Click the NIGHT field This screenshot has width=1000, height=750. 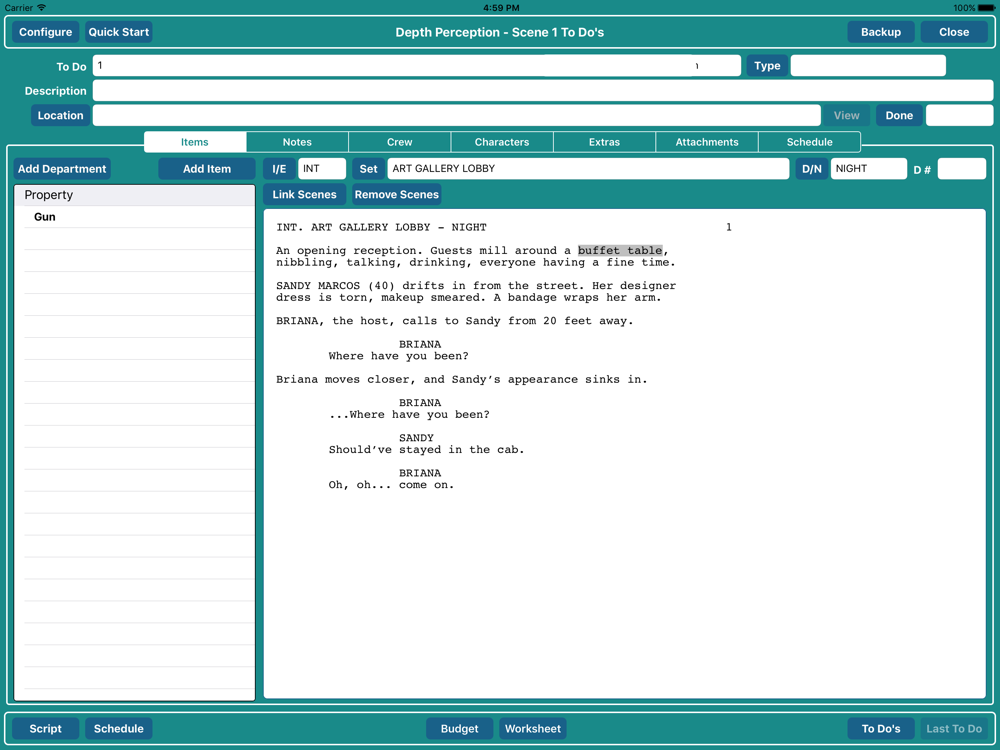tap(869, 169)
